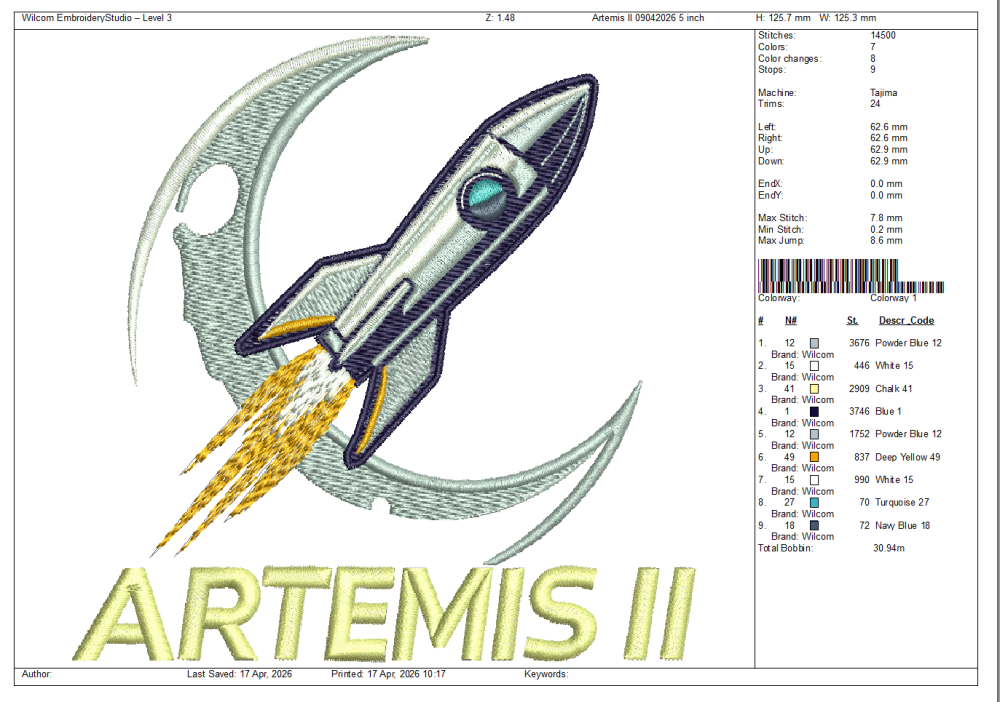Viewport: 1000px width, 702px height.
Task: Click the Chalk 41 color swatch
Action: [814, 389]
